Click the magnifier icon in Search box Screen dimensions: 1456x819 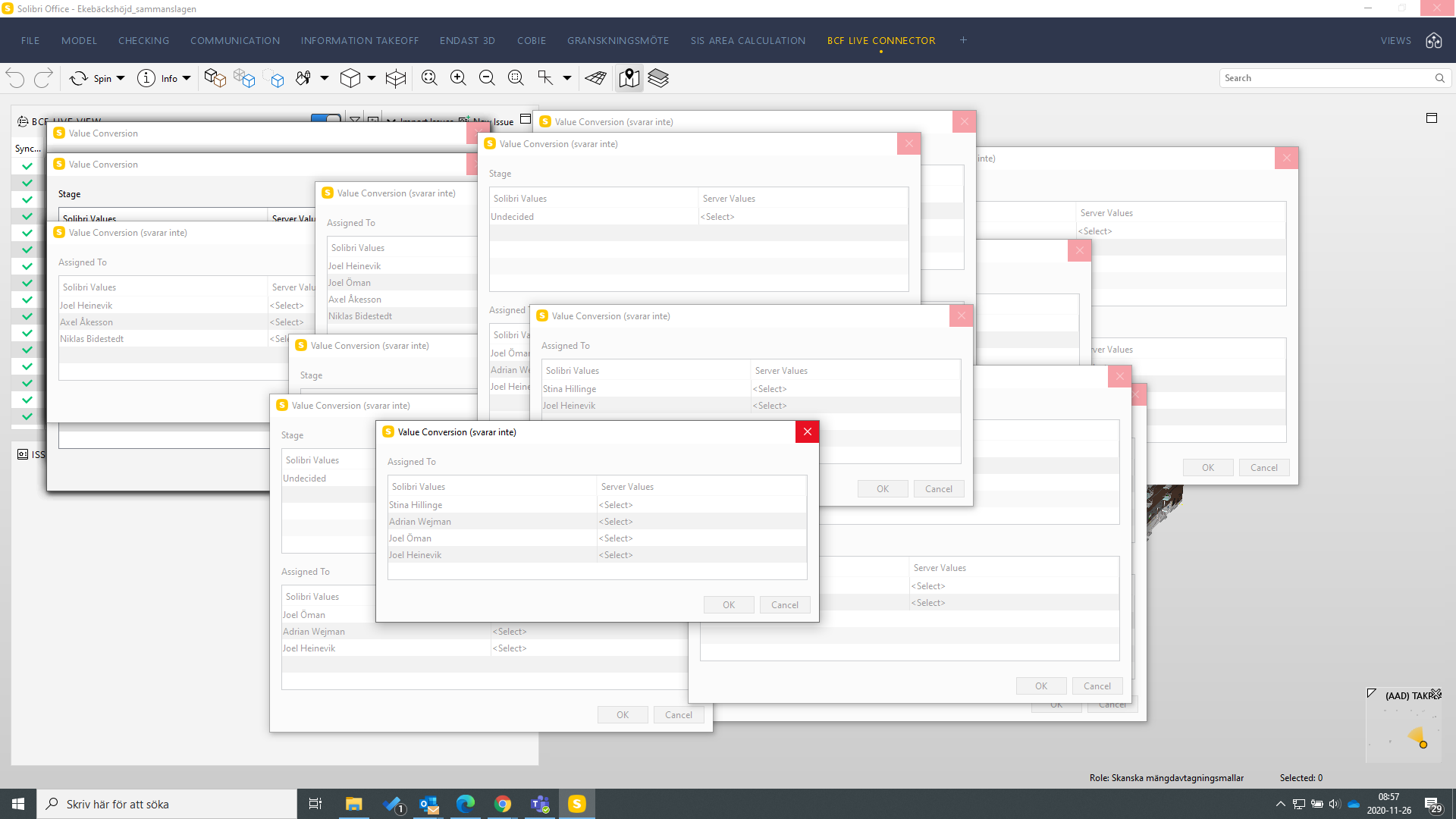click(x=1440, y=78)
